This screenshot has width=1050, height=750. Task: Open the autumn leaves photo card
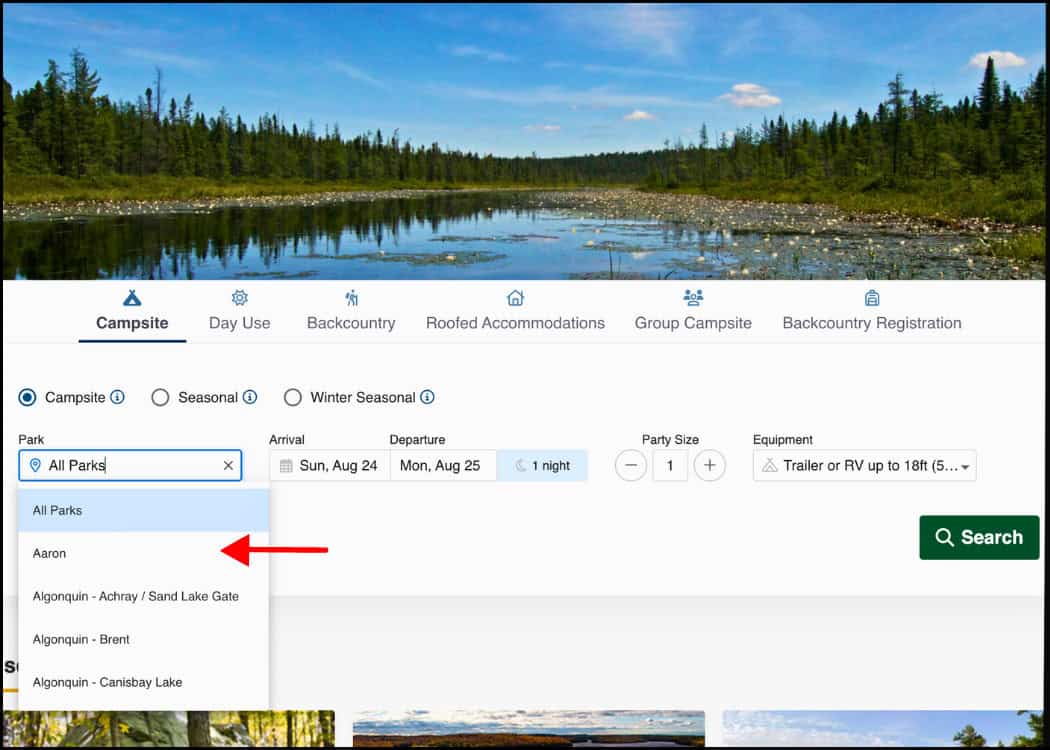point(169,729)
